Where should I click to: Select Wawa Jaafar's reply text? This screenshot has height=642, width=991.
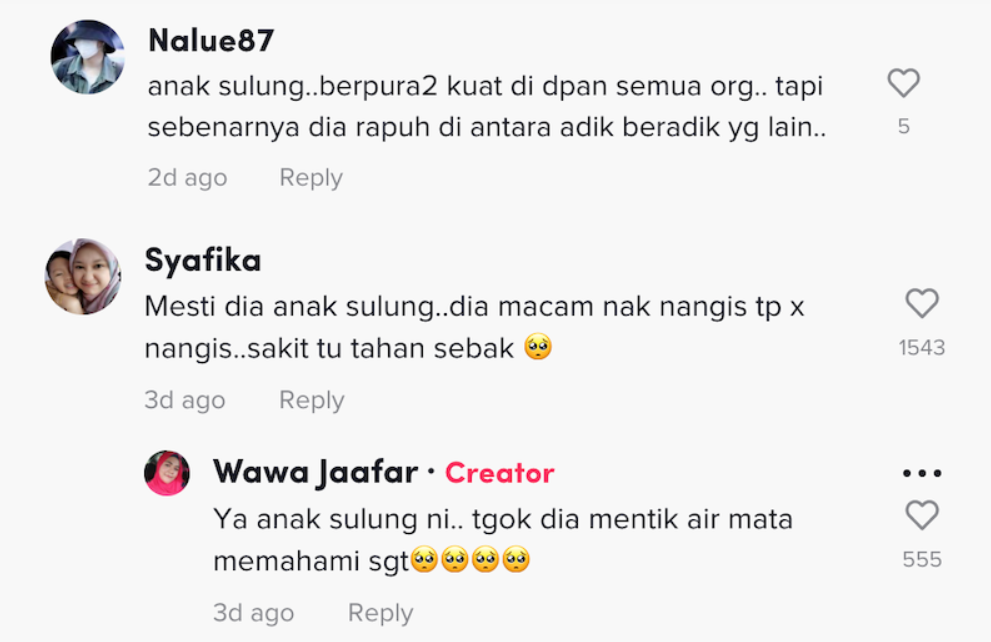(x=502, y=540)
